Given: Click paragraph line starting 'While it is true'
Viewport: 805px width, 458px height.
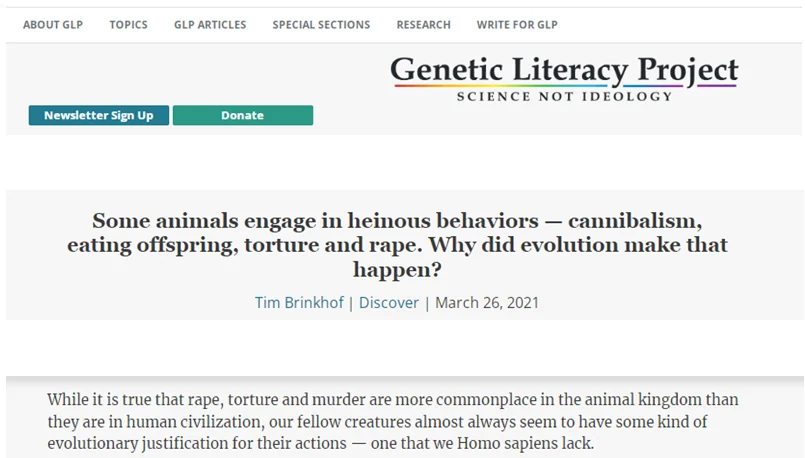Looking at the screenshot, I should pyautogui.click(x=393, y=399).
